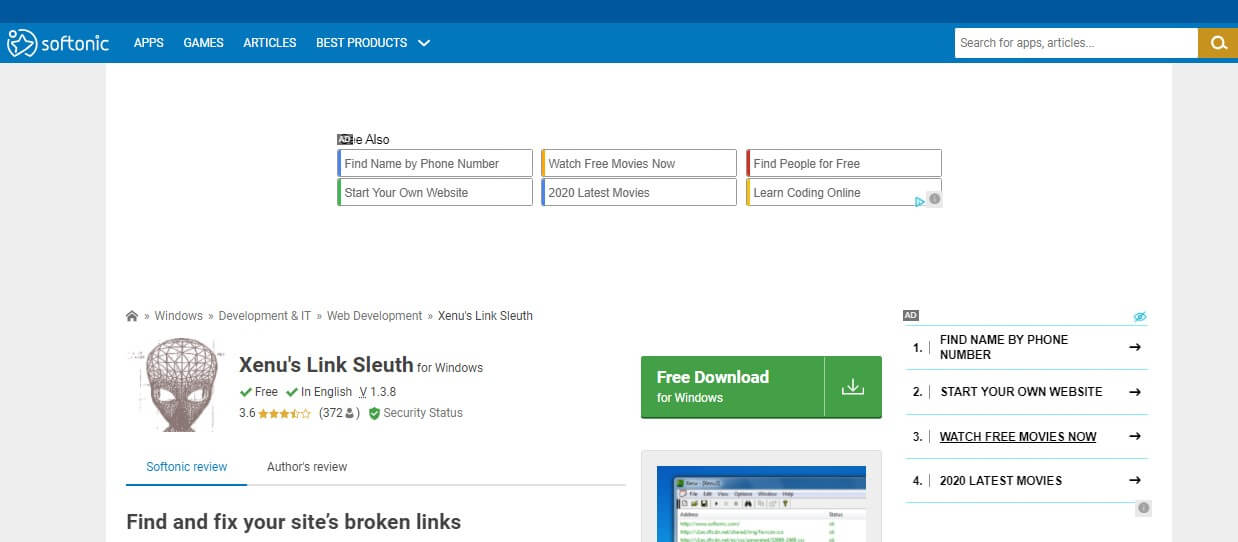The width and height of the screenshot is (1238, 542).
Task: Click the star rating icons
Action: point(284,413)
